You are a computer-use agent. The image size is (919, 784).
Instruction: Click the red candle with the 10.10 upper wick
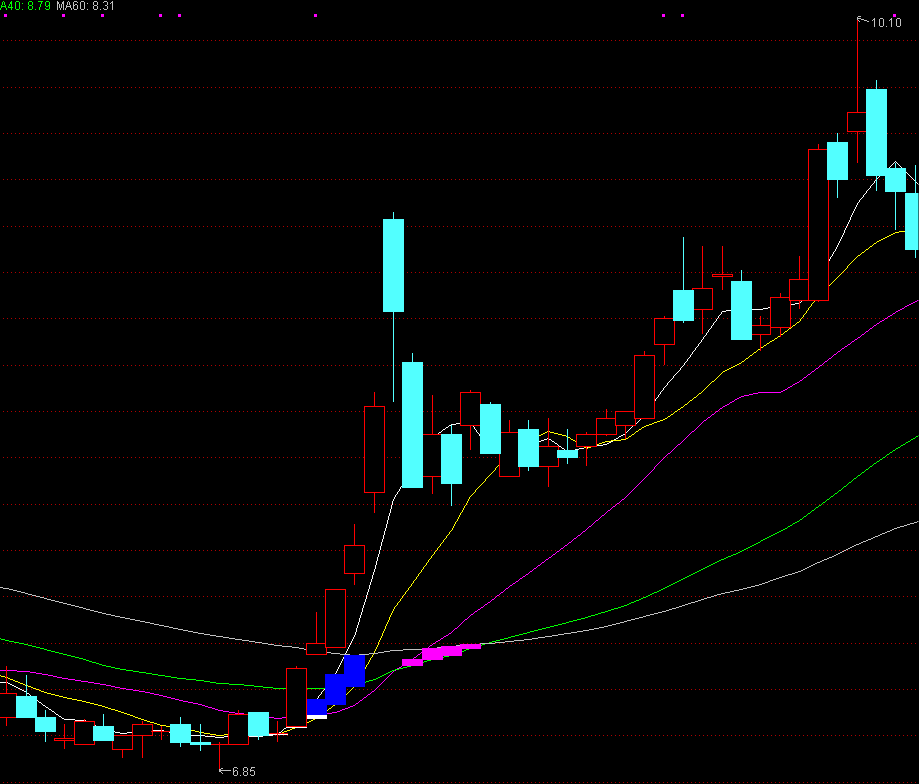pyautogui.click(x=857, y=121)
